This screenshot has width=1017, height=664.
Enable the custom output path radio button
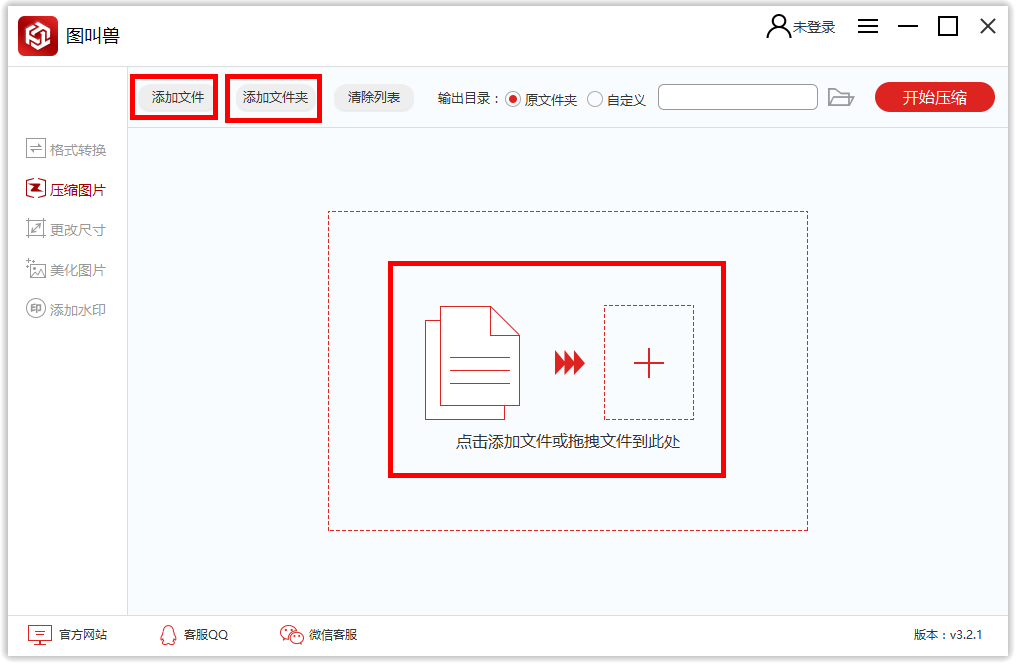[598, 97]
